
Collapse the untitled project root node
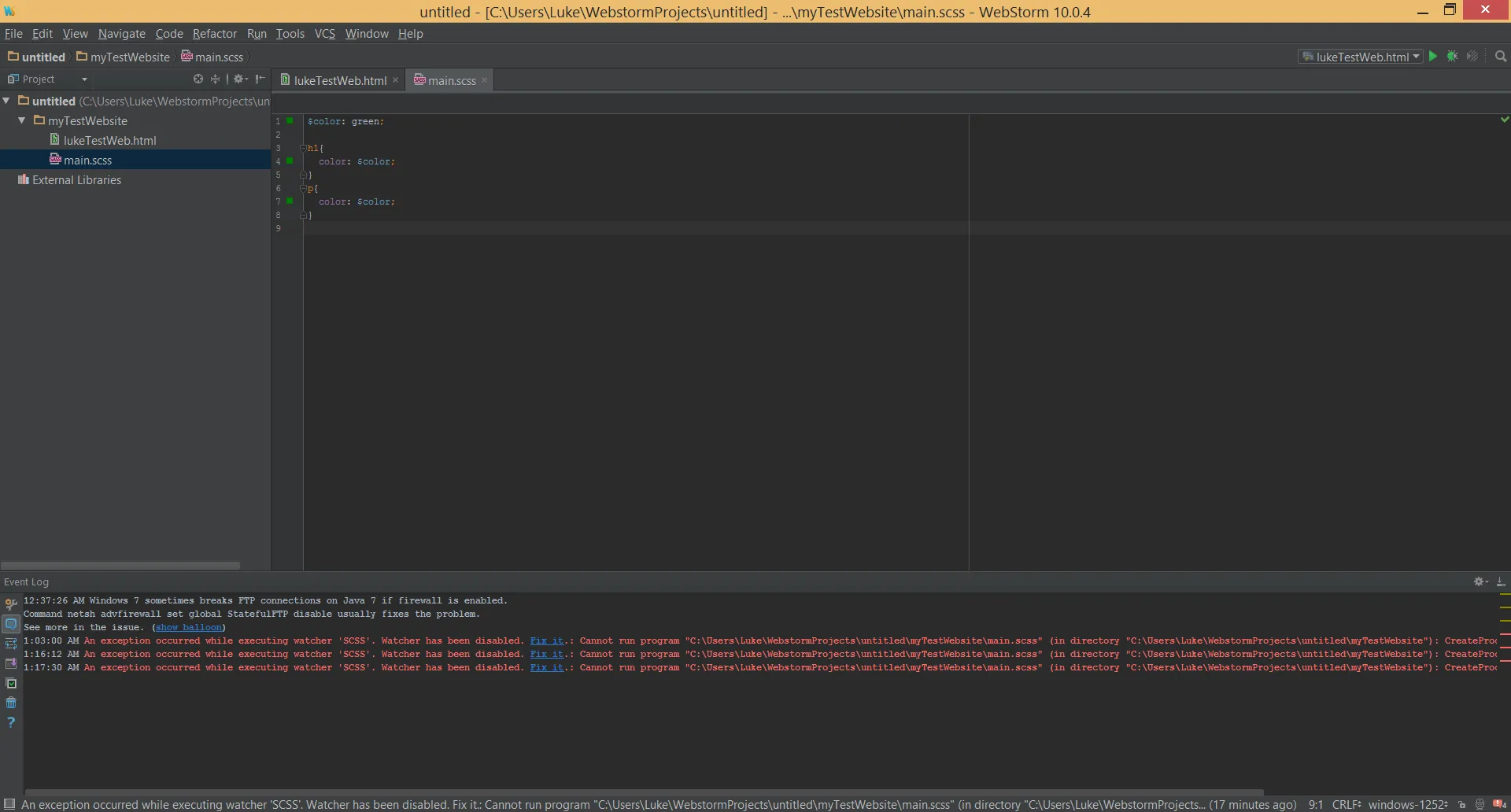coord(7,101)
